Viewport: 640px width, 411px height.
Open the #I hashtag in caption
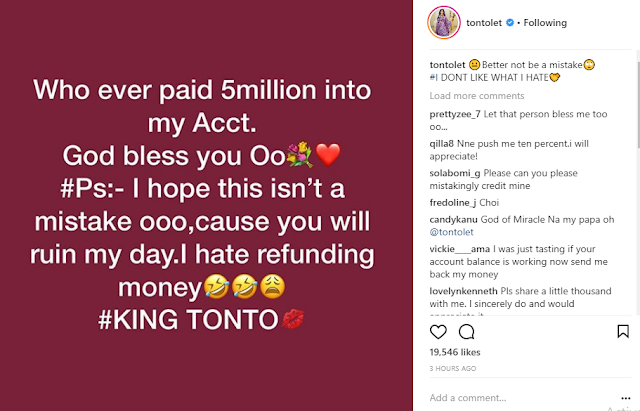[x=433, y=78]
